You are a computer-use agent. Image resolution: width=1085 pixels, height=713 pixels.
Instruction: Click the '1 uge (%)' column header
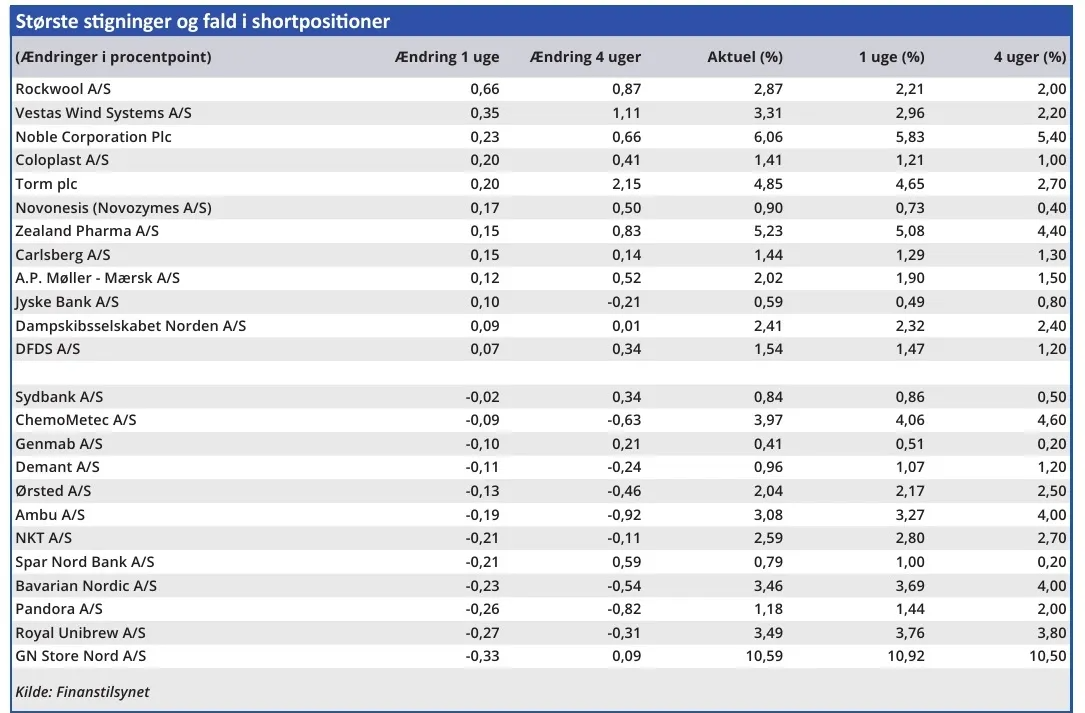point(891,57)
